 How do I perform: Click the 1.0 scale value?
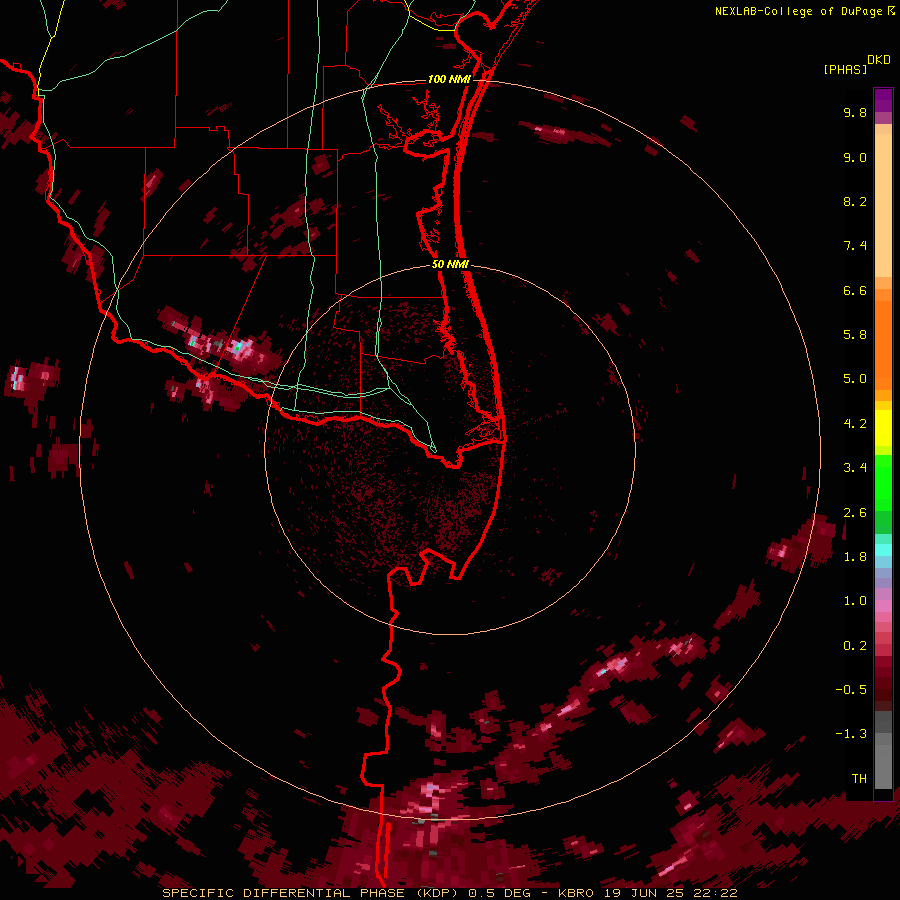point(855,601)
